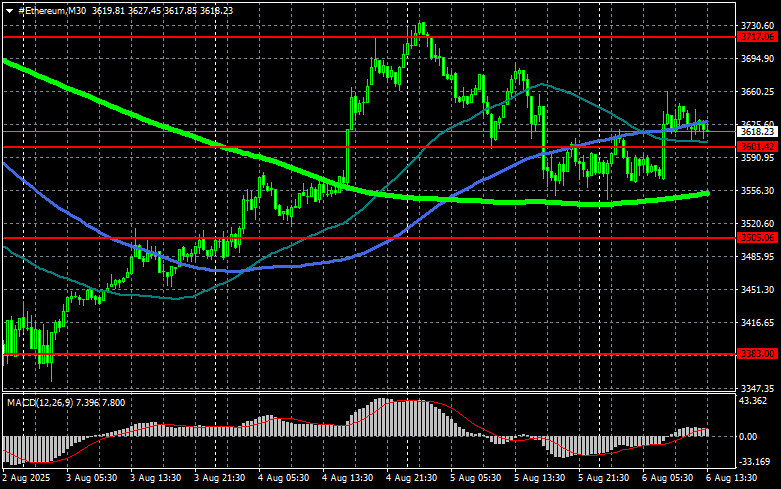Click the 3485.95 price scale value
The width and height of the screenshot is (781, 489).
758,256
